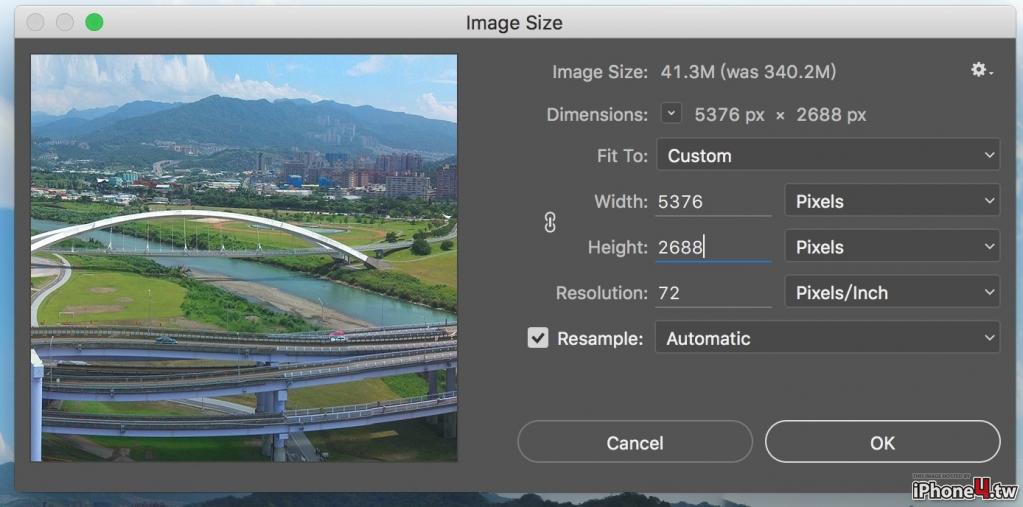Click the Width field showing 5376
The image size is (1023, 507).
[x=713, y=202]
